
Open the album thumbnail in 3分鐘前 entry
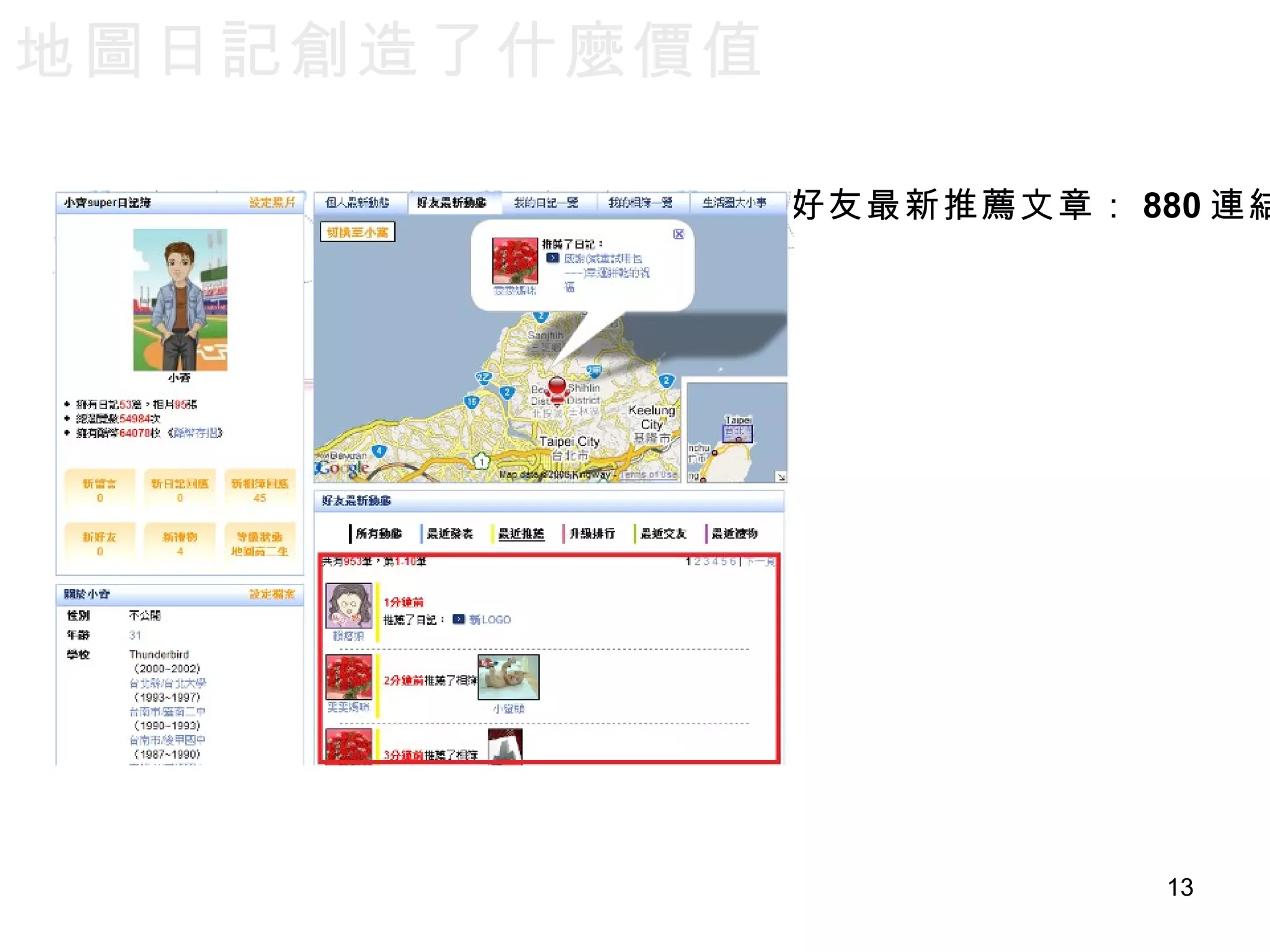[x=505, y=746]
